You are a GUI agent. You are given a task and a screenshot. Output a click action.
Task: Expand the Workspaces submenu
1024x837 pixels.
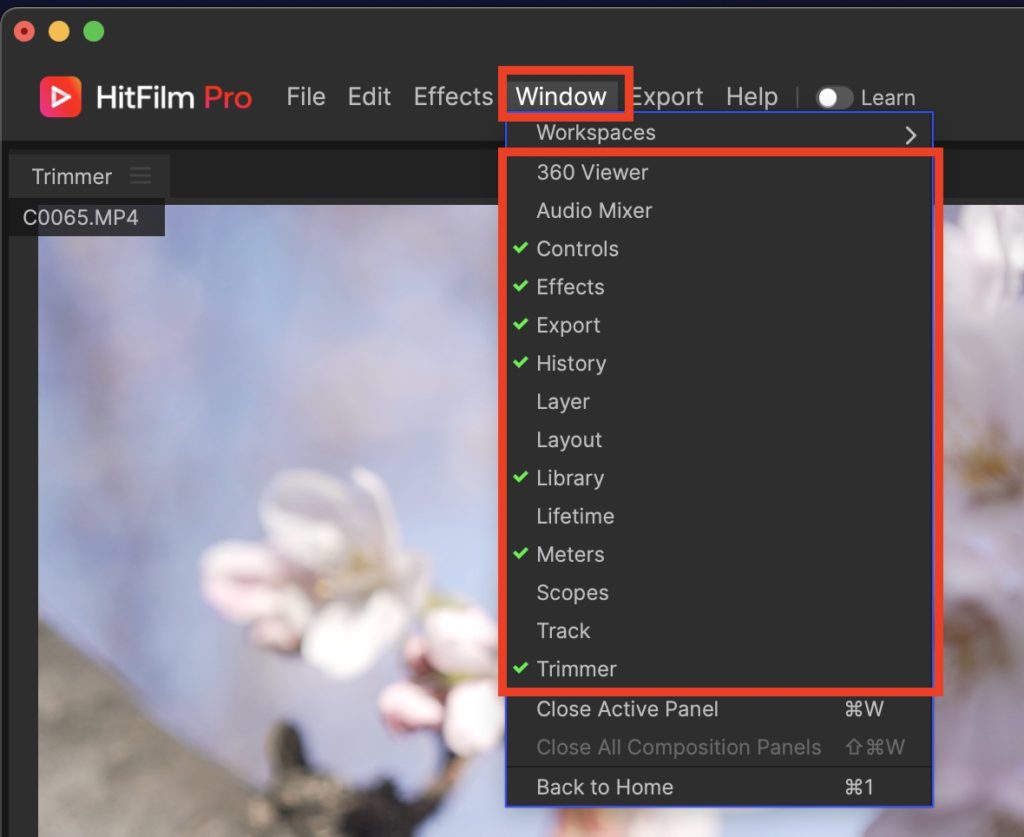pyautogui.click(x=719, y=133)
